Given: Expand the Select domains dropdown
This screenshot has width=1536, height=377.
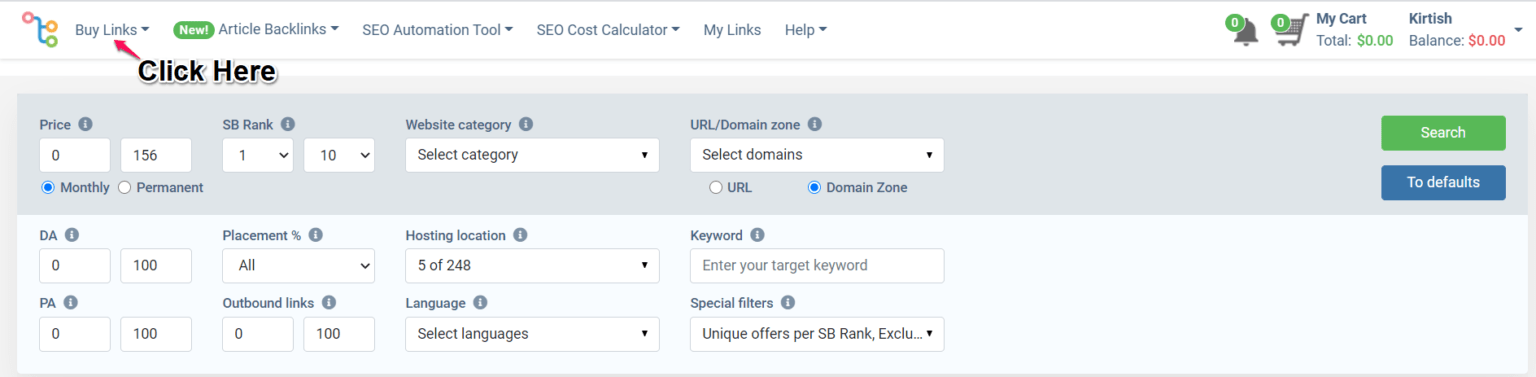Looking at the screenshot, I should pos(817,155).
